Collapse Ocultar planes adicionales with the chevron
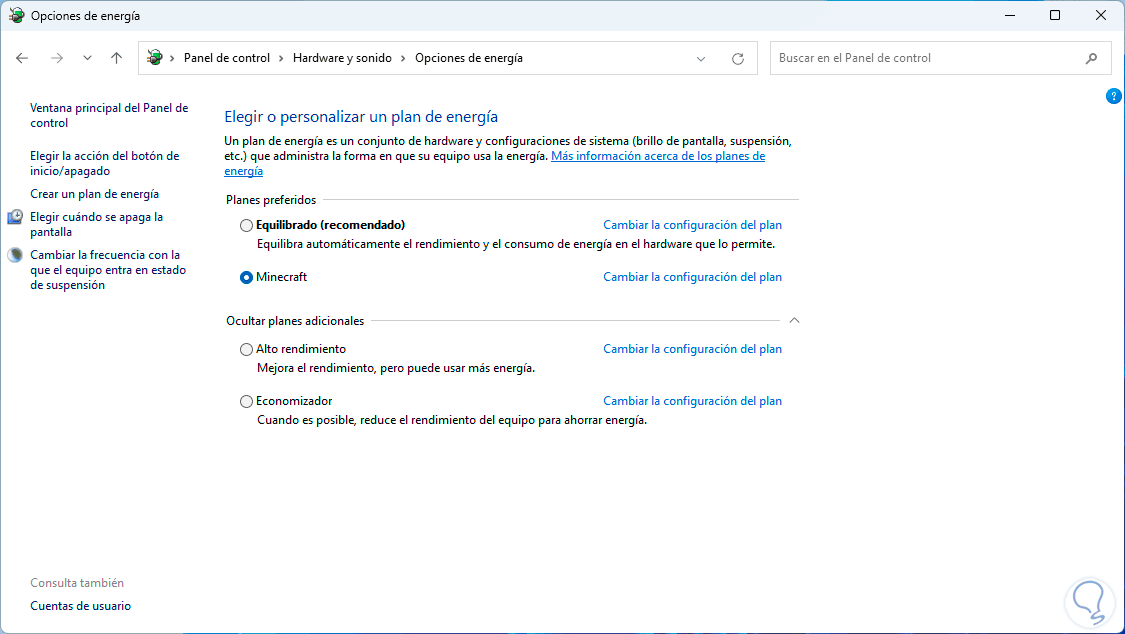The image size is (1125, 634). coord(794,321)
